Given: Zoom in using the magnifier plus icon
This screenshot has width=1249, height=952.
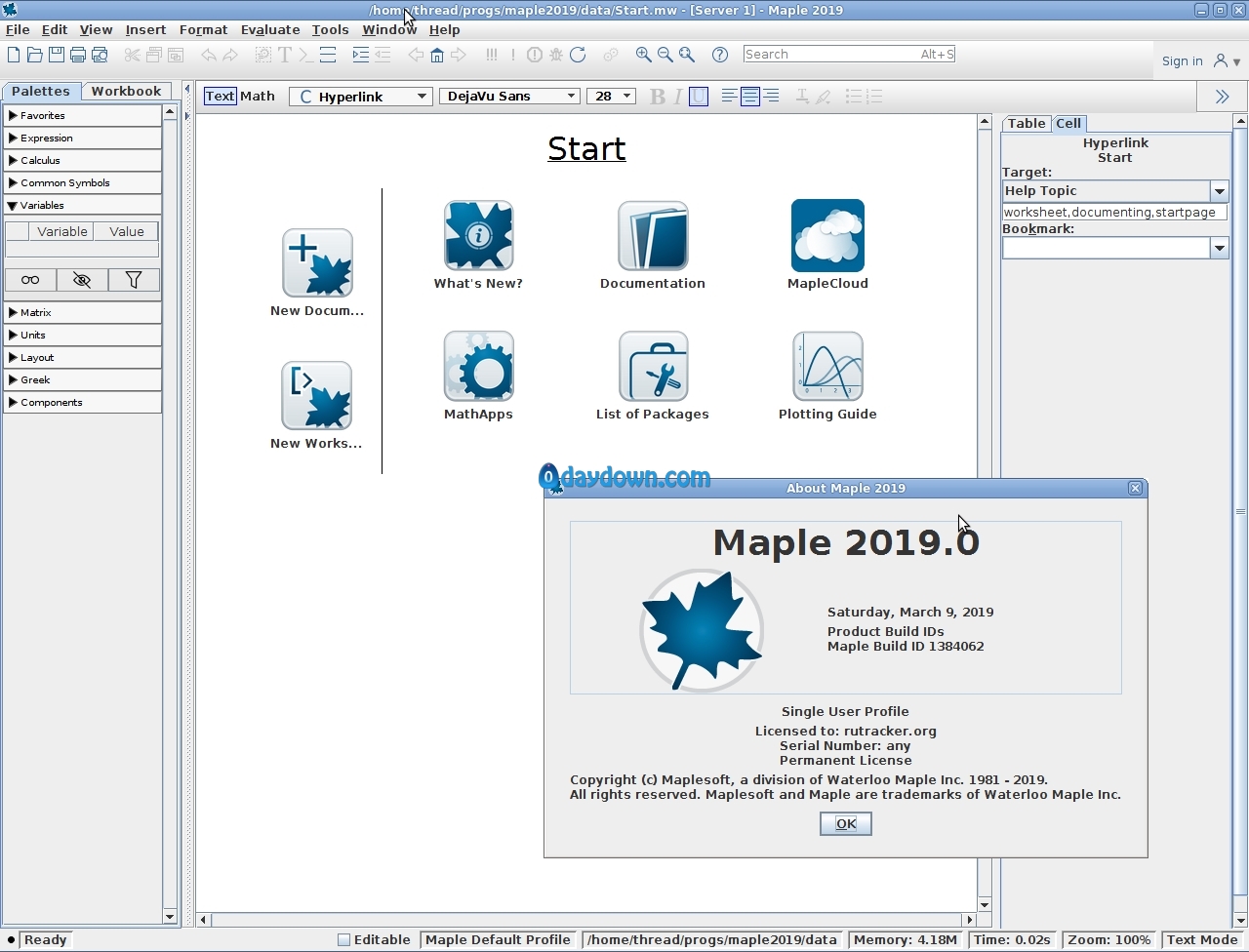Looking at the screenshot, I should [644, 55].
